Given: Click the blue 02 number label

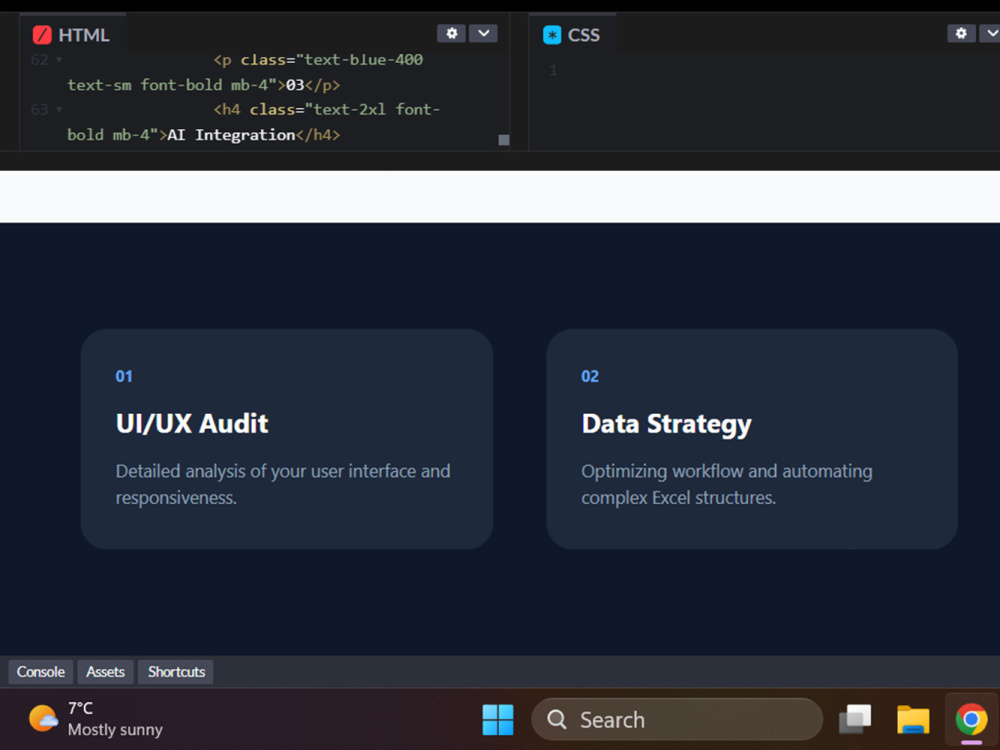Looking at the screenshot, I should [590, 376].
